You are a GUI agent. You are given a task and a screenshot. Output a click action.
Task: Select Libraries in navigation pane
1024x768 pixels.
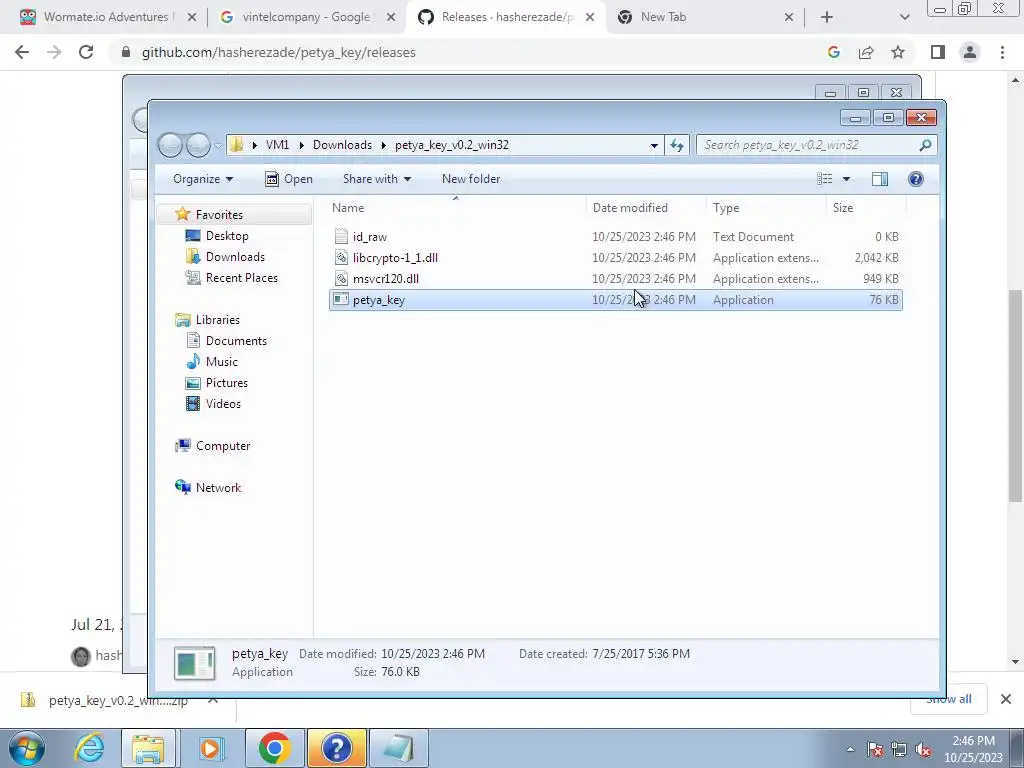click(x=217, y=319)
